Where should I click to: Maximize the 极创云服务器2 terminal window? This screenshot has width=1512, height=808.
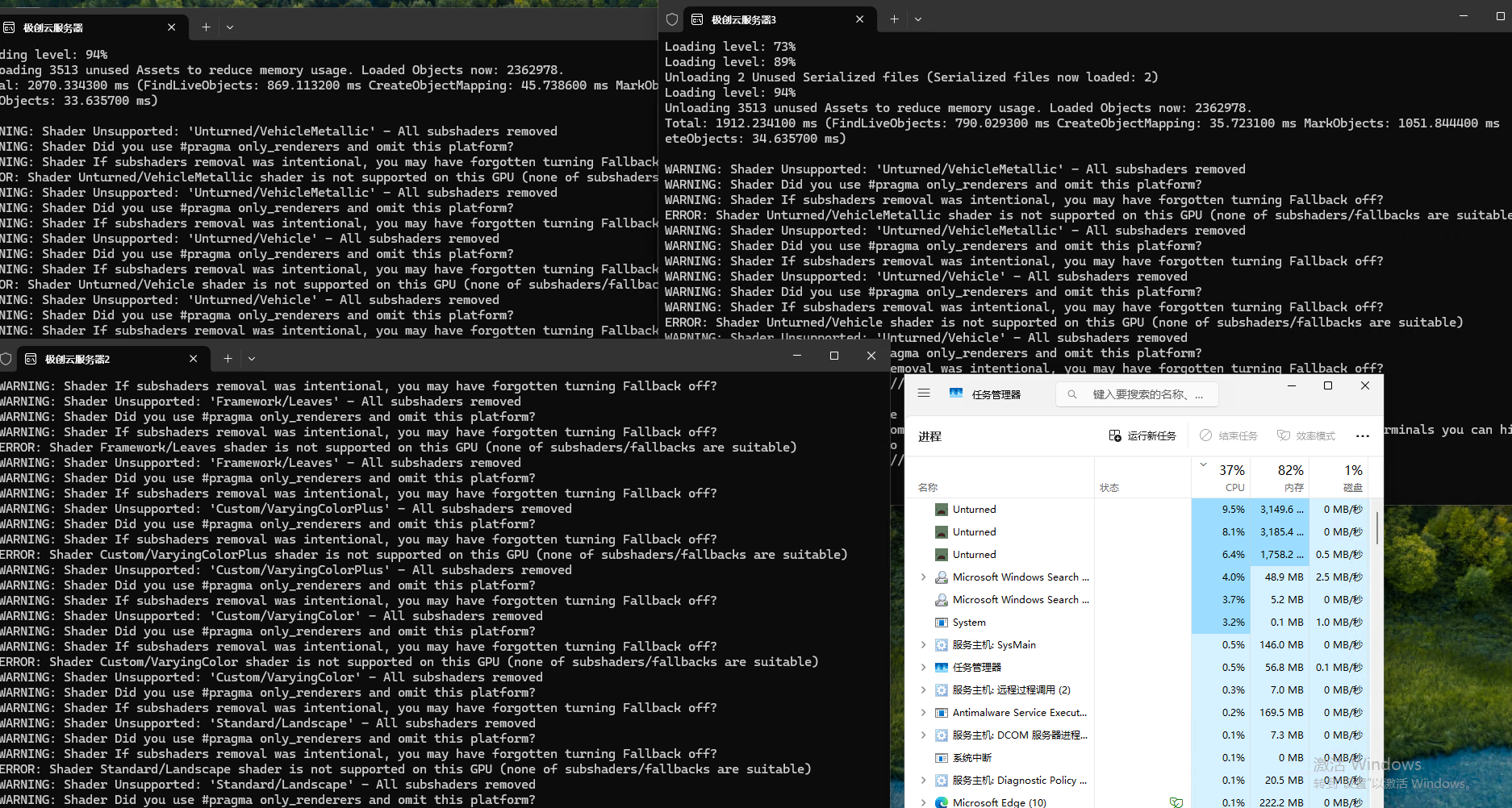coord(834,356)
